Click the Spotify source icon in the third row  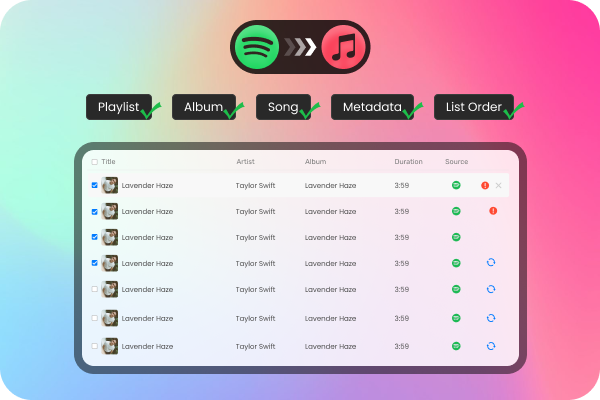coord(456,237)
